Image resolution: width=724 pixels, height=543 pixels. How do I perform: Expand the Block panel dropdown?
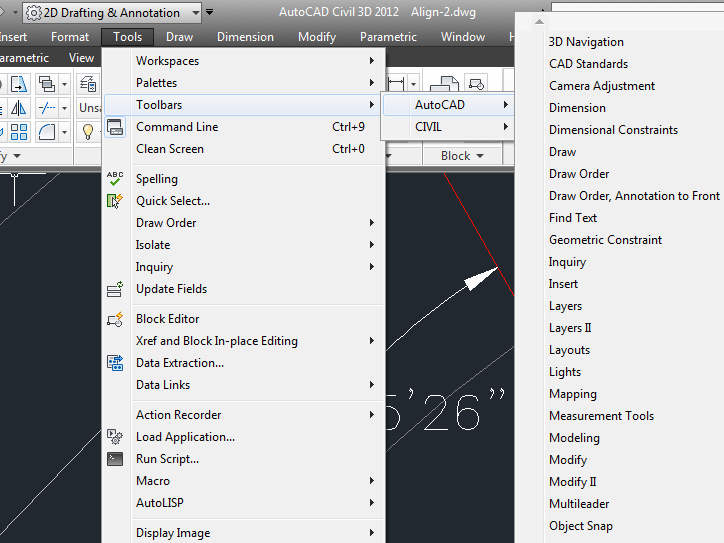click(x=462, y=156)
